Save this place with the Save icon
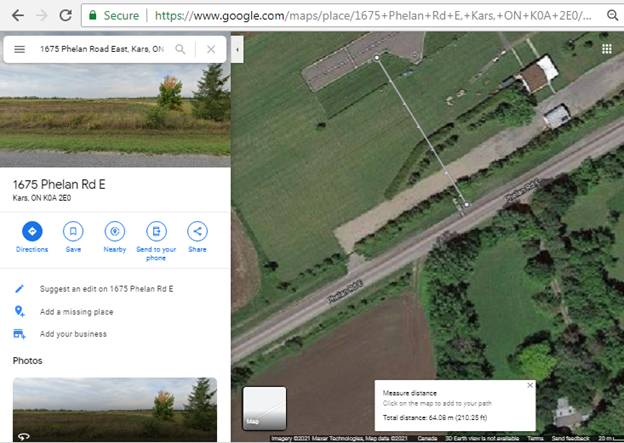This screenshot has height=443, width=624. click(73, 231)
